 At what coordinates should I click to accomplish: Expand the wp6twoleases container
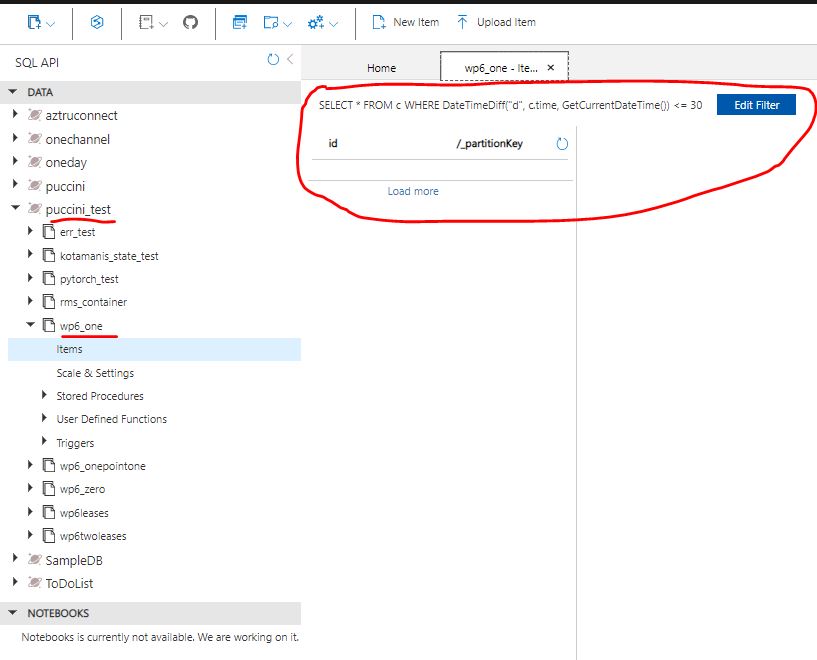(x=30, y=534)
